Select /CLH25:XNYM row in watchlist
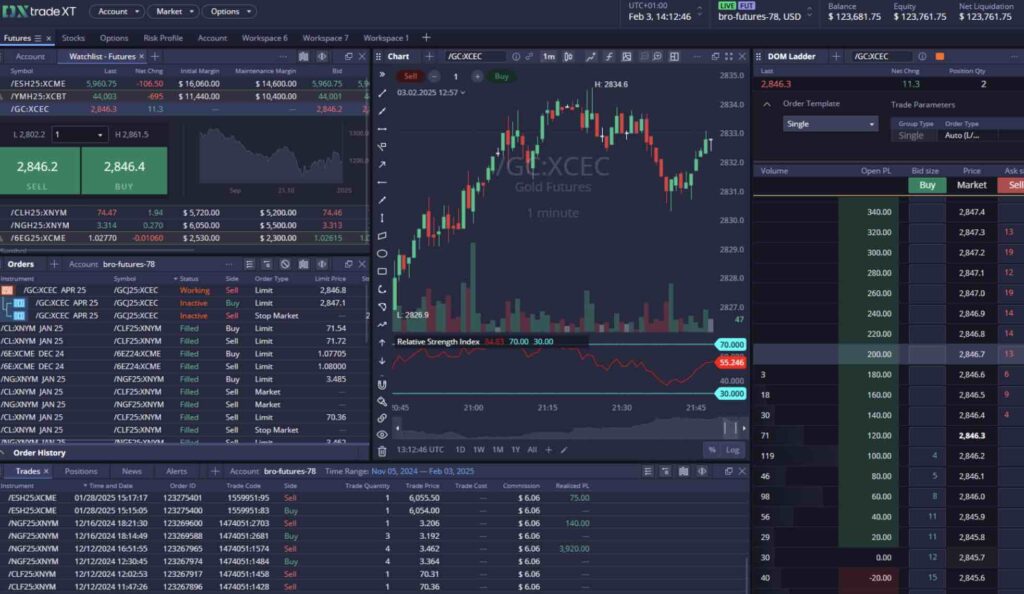1024x594 pixels. click(x=184, y=213)
